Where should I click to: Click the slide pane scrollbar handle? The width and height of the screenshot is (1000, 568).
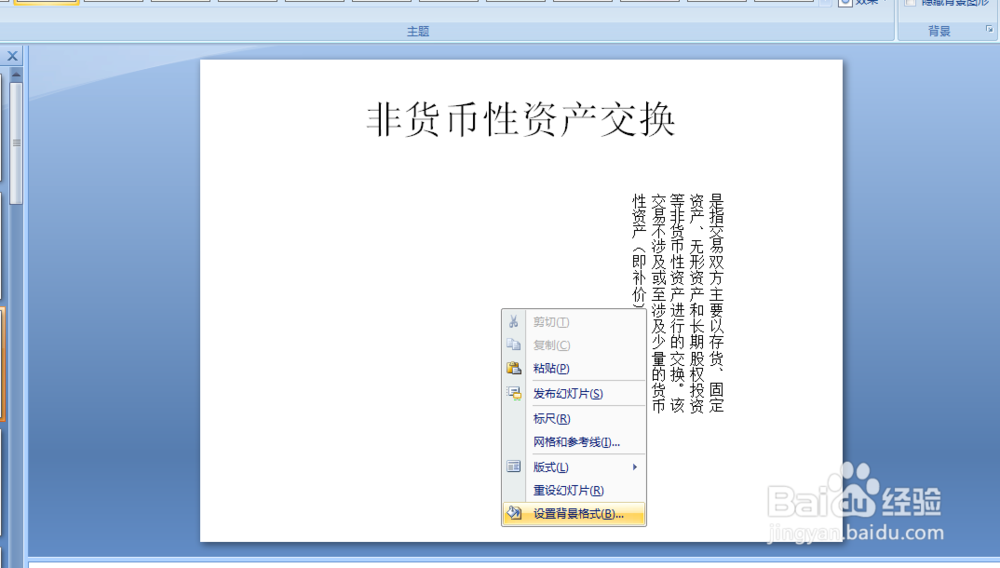coord(16,143)
